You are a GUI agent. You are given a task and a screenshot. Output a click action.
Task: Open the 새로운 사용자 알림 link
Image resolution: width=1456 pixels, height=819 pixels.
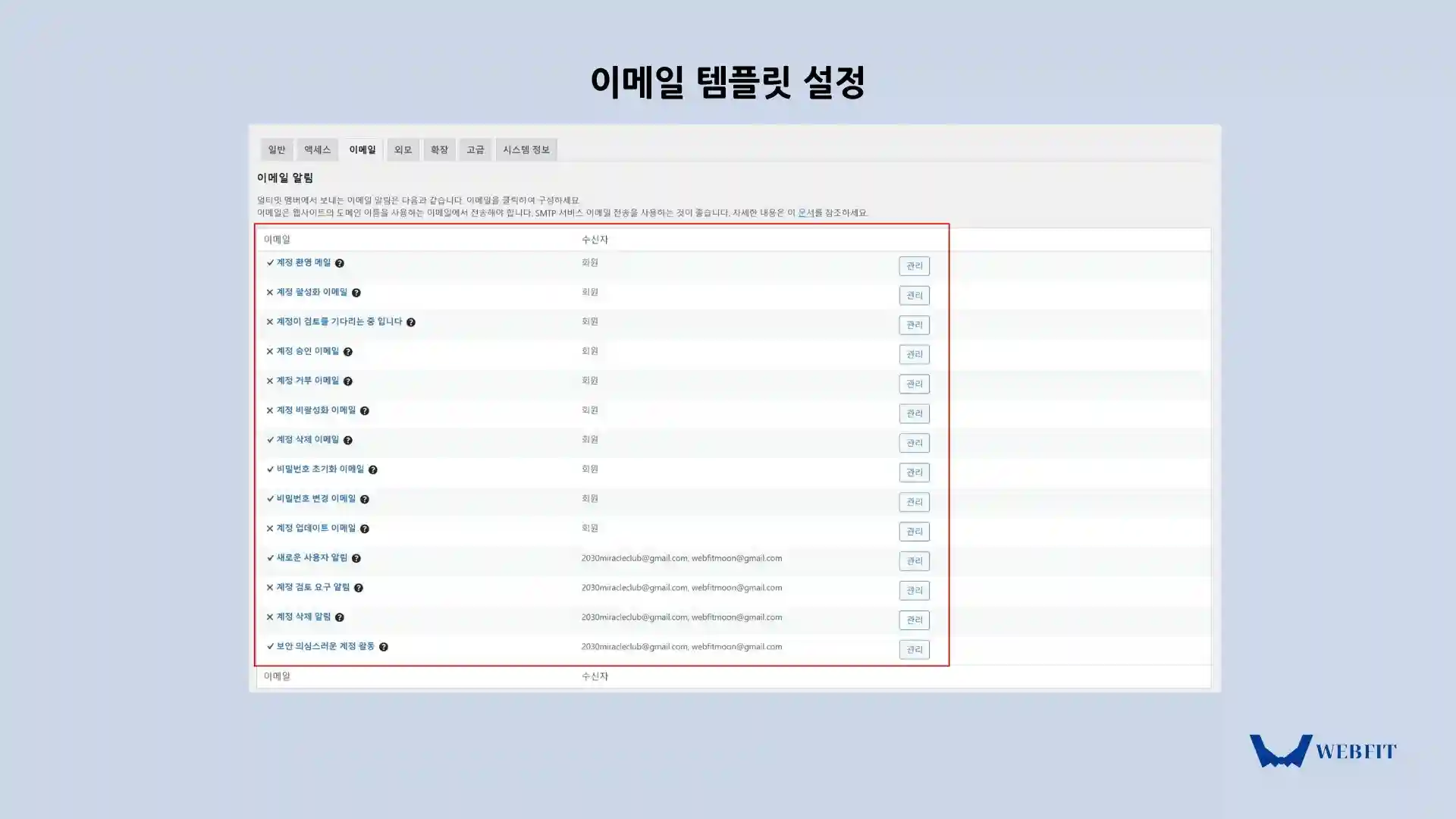coord(312,558)
